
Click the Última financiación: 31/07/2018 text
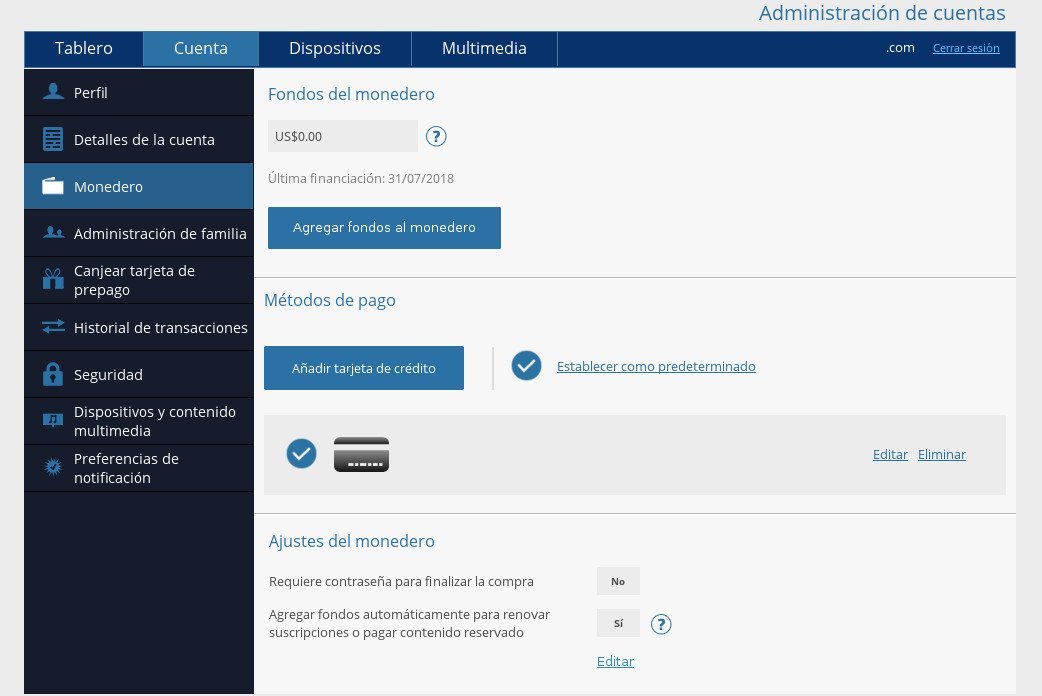[361, 178]
